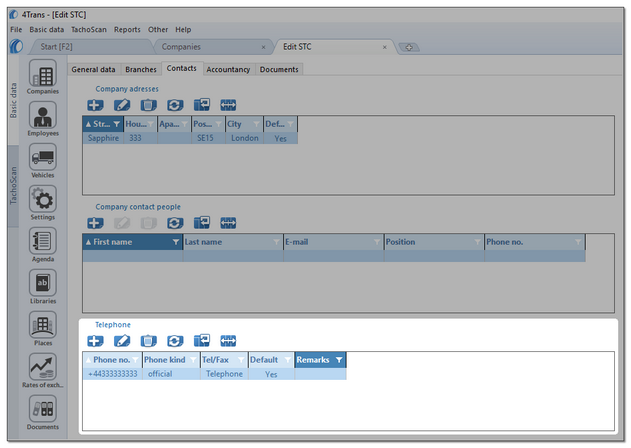Open filter on City column
The height and width of the screenshot is (448, 631).
[256, 124]
